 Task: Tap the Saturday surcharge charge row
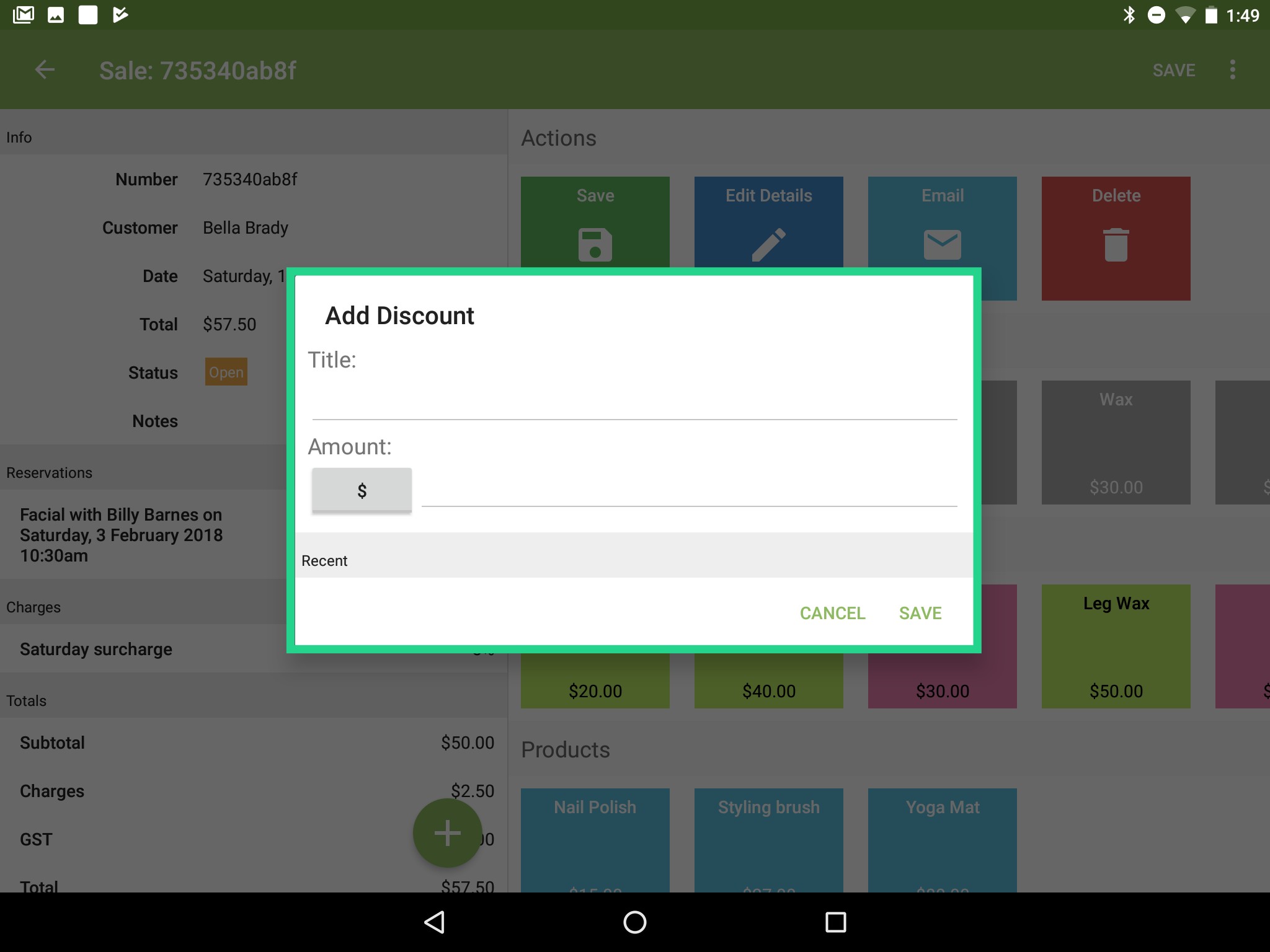[x=144, y=649]
